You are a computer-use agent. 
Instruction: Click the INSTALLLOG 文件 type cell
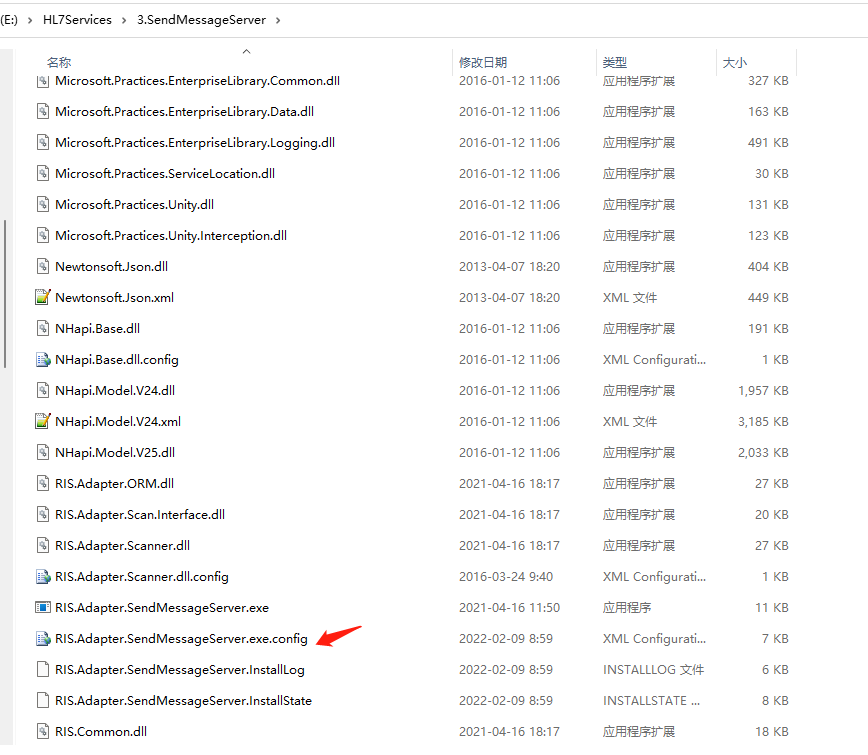pyautogui.click(x=653, y=670)
